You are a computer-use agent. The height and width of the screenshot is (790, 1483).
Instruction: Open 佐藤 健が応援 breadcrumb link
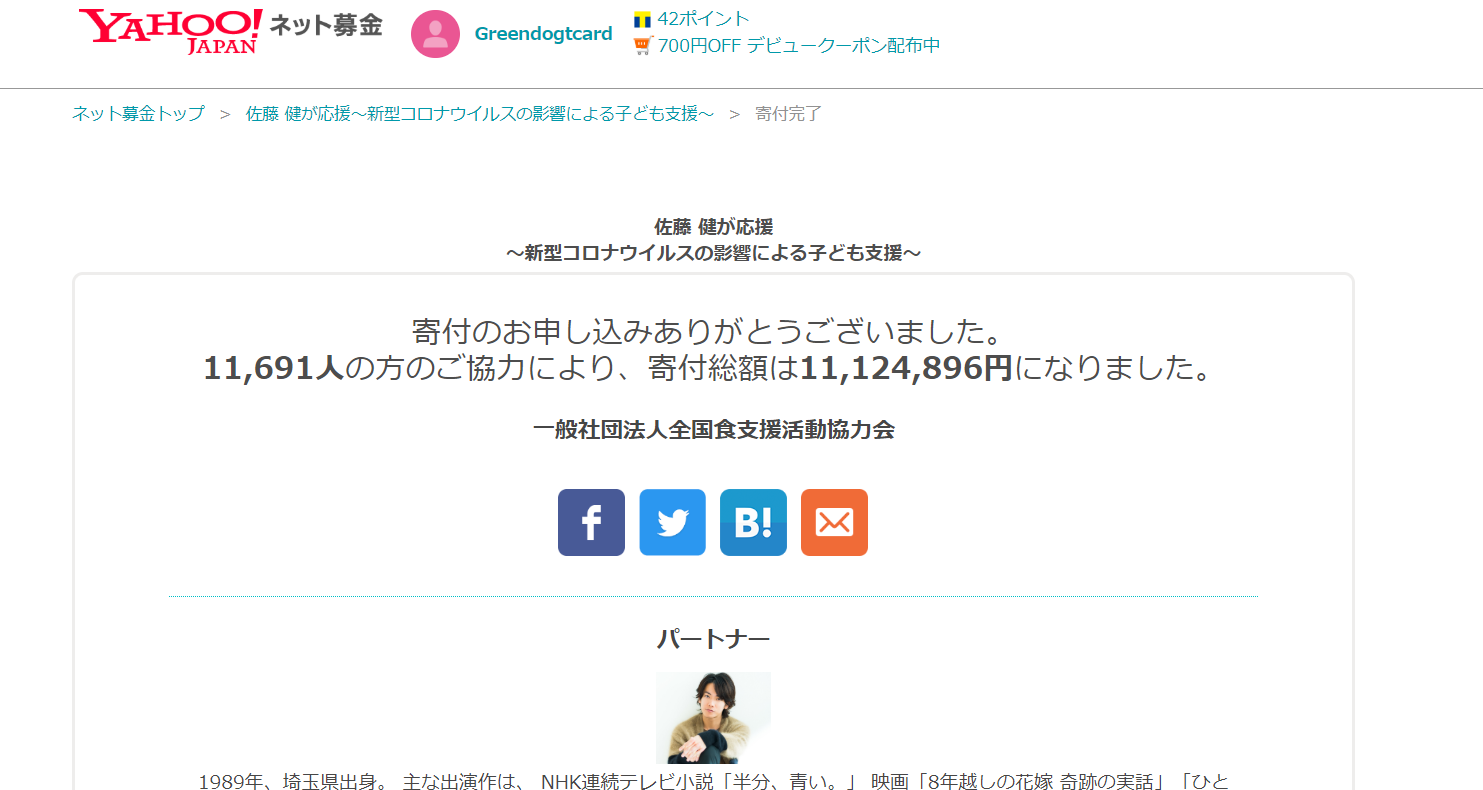pyautogui.click(x=480, y=114)
